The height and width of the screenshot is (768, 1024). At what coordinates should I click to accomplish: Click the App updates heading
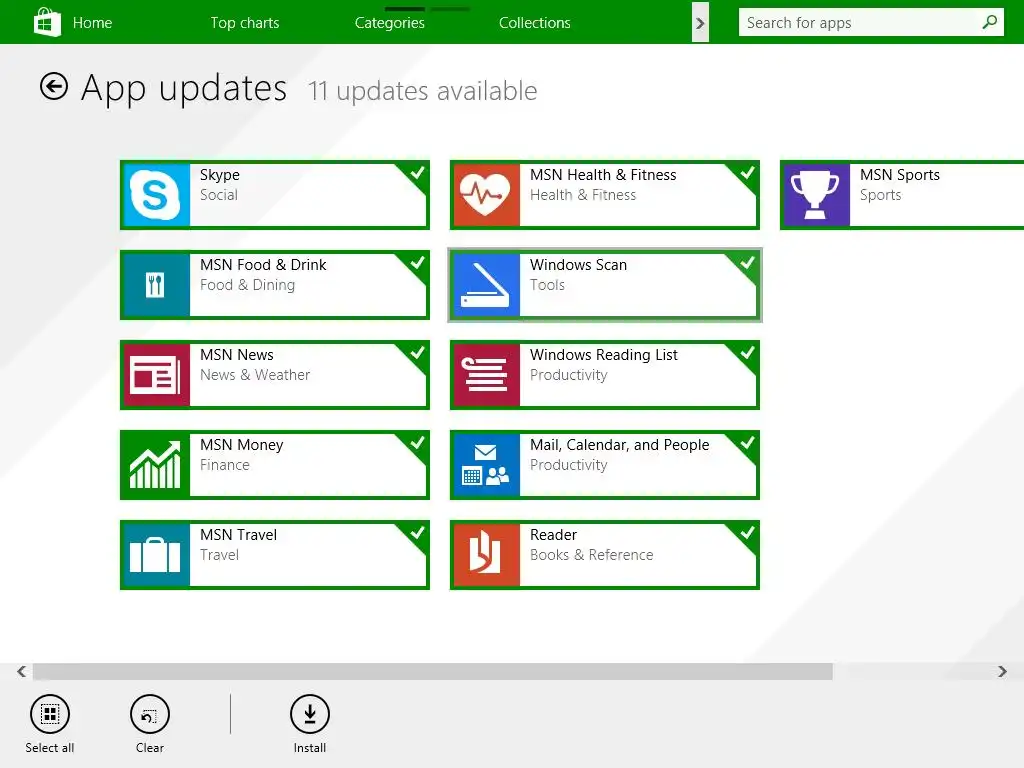coord(184,88)
